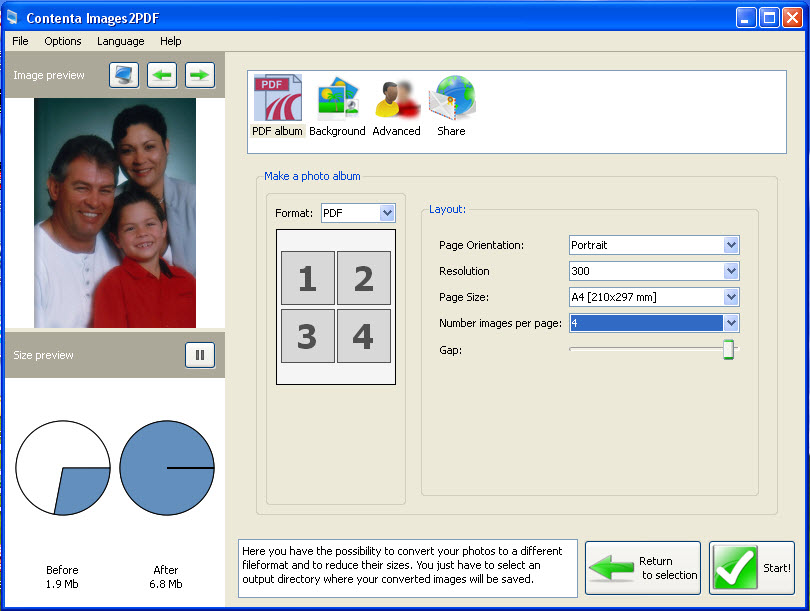Image resolution: width=810 pixels, height=611 pixels.
Task: Expand the Resolution dropdown
Action: pos(731,271)
